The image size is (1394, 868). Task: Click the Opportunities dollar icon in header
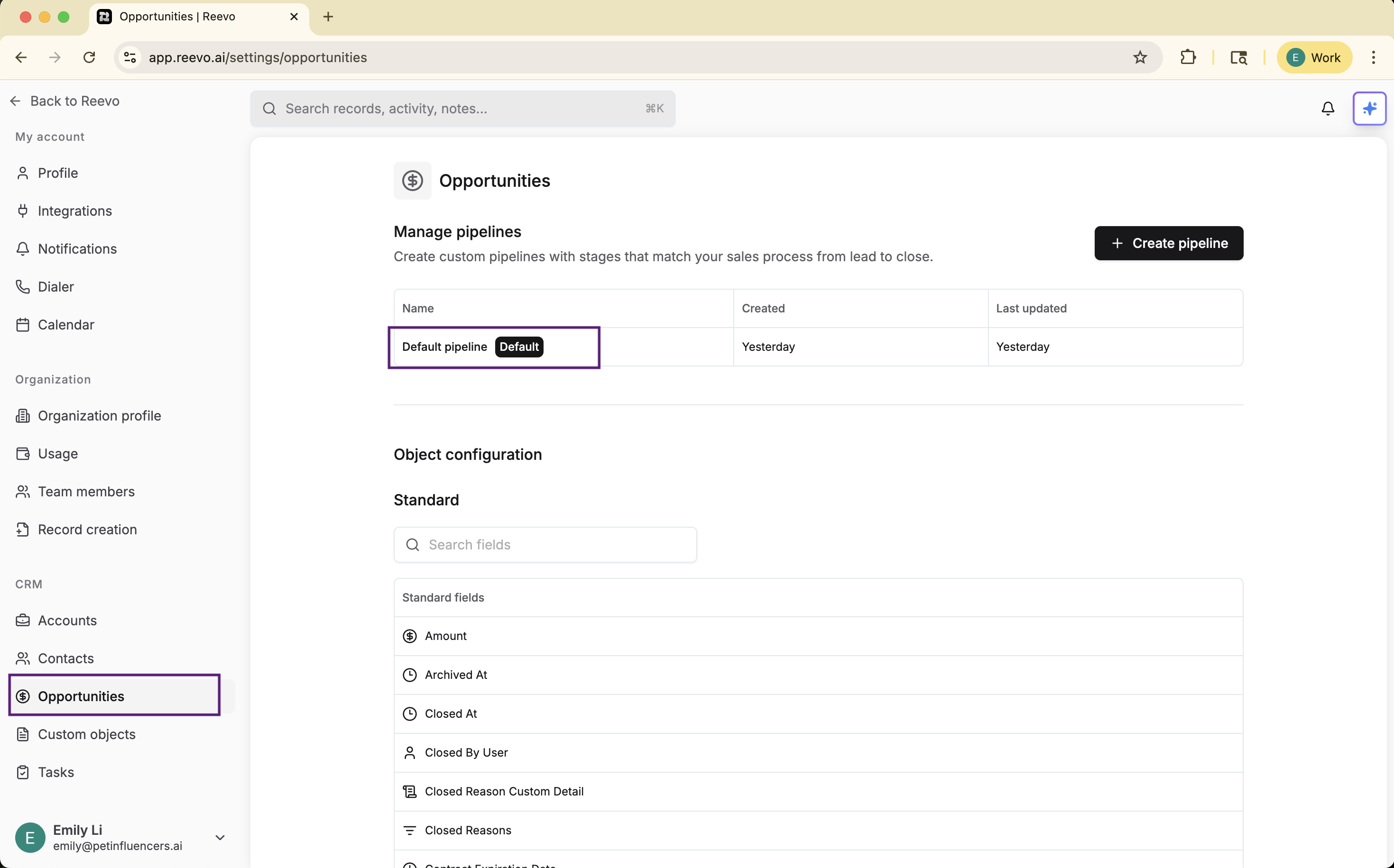click(x=412, y=181)
